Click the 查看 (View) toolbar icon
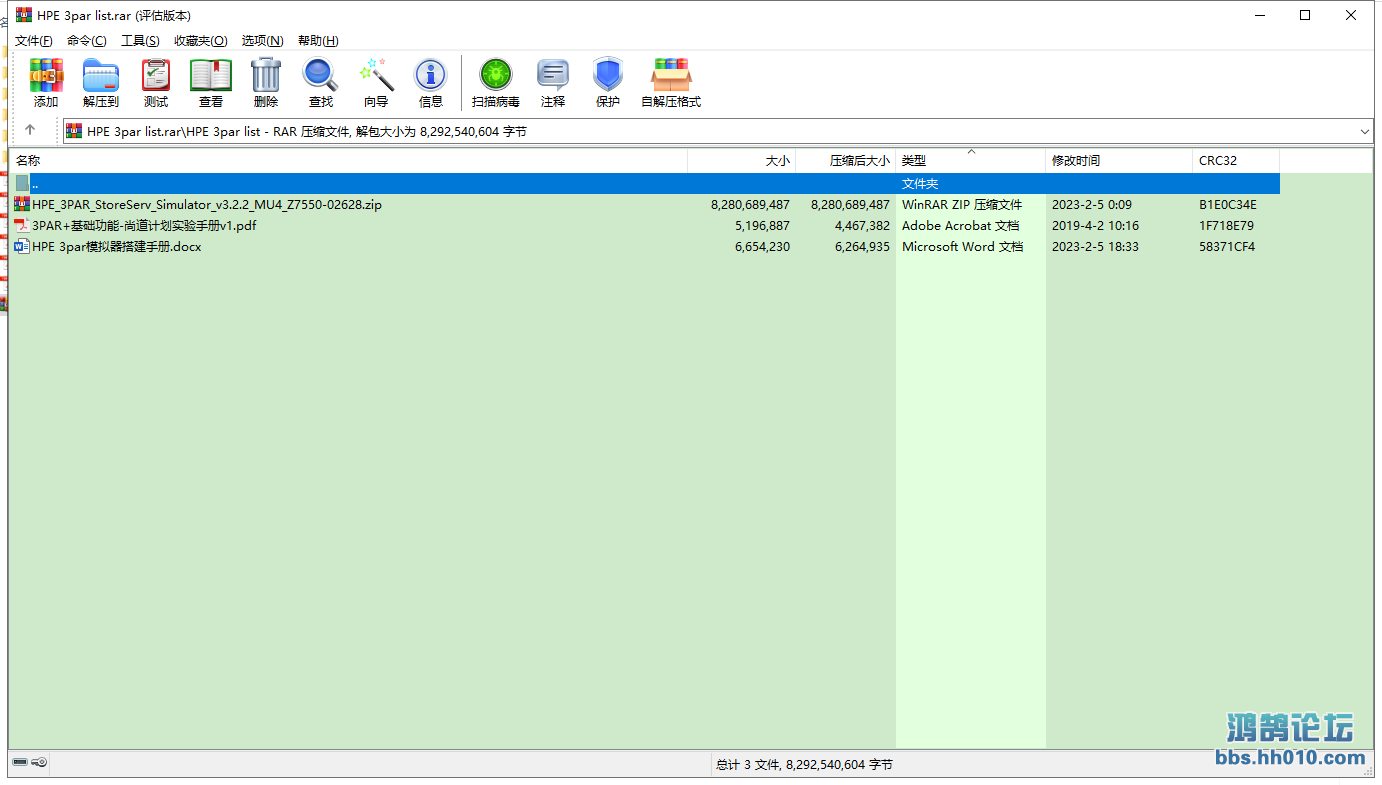Viewport: 1382px width, 785px height. (211, 75)
